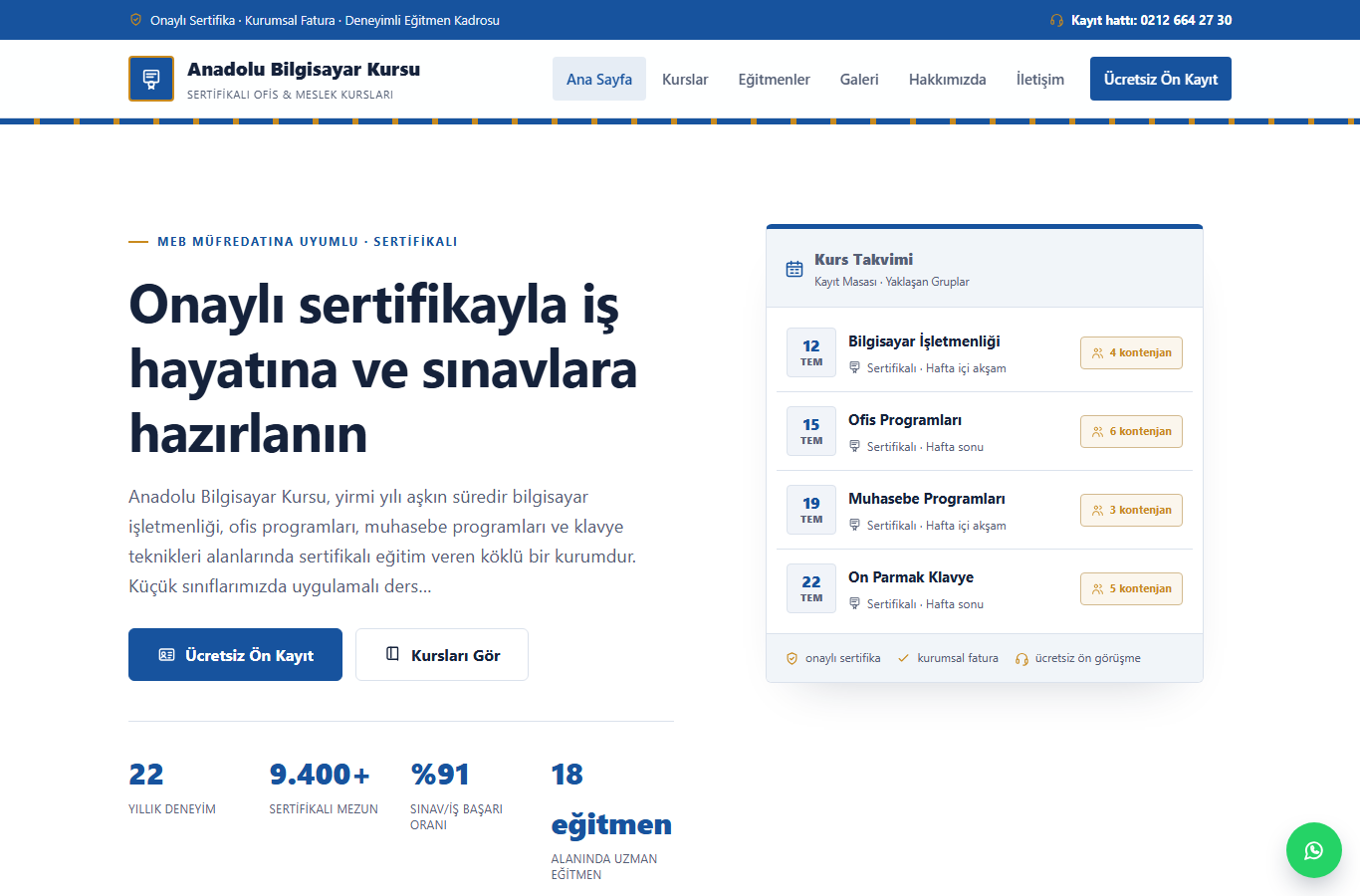
Task: Select the Ofis Programları course row
Action: [x=985, y=431]
